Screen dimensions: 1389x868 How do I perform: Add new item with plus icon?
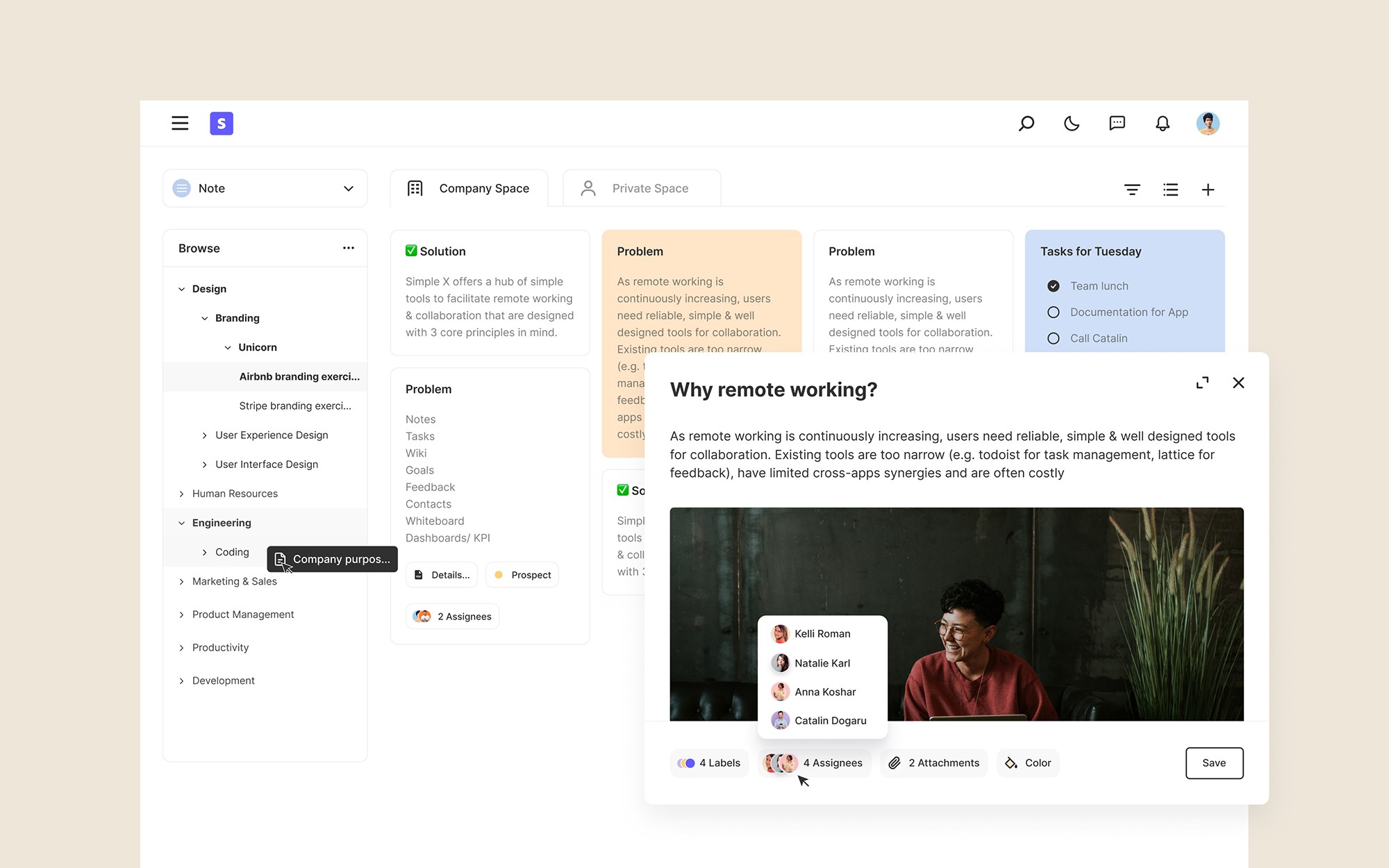pyautogui.click(x=1208, y=190)
